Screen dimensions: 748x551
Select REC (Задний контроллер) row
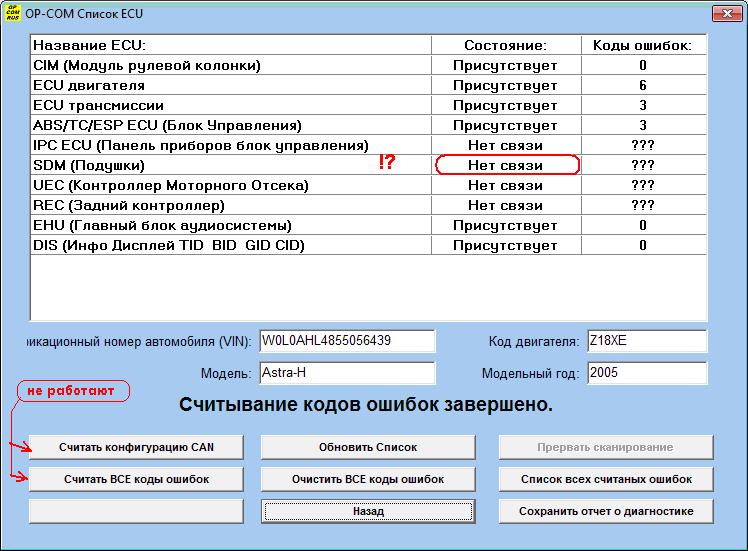point(368,205)
